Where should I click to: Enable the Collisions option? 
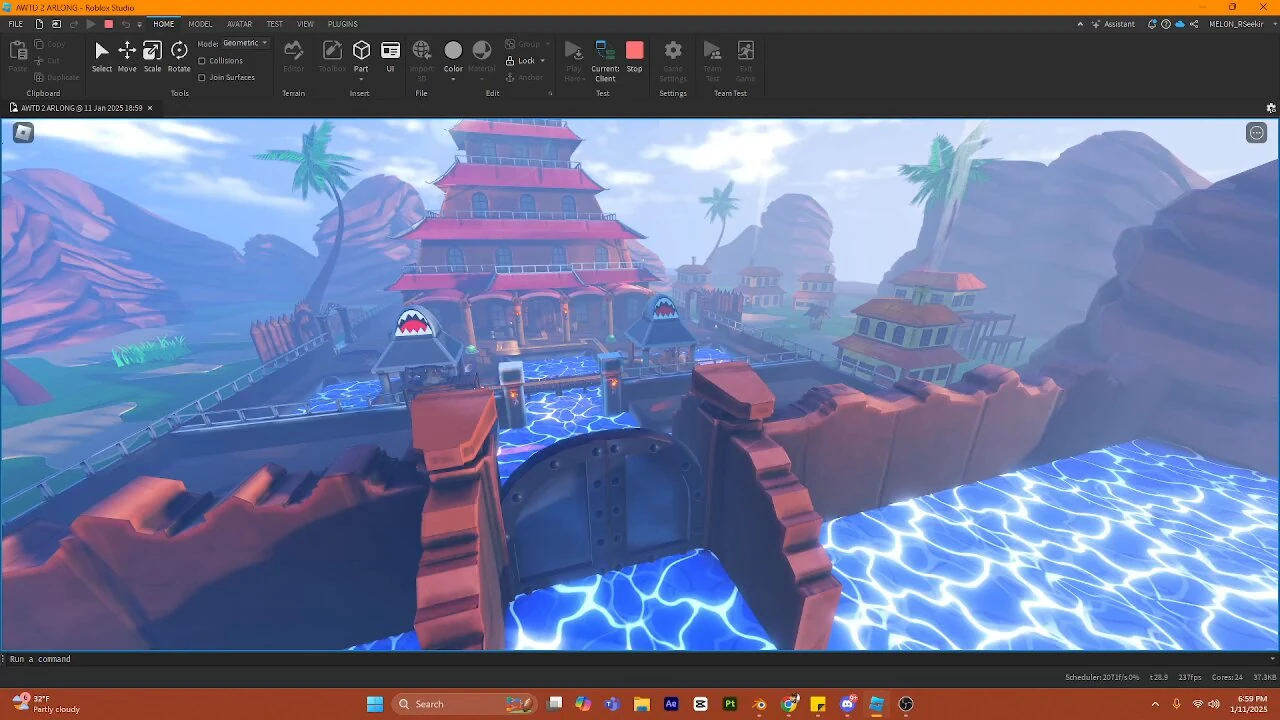(x=203, y=60)
